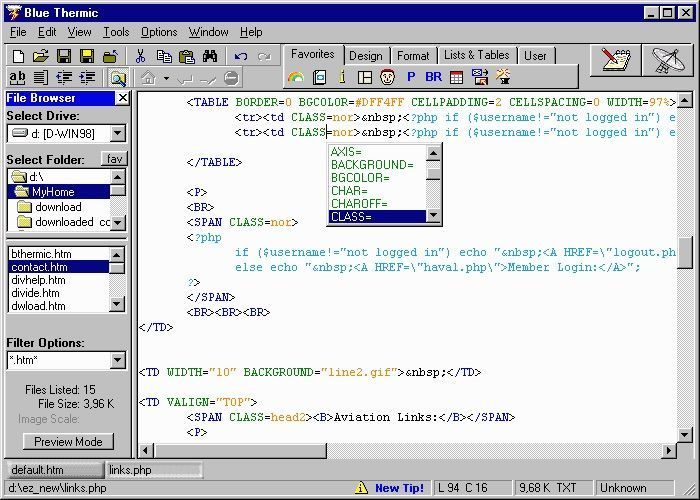Choose BGCOLOR= in autocomplete list
The width and height of the screenshot is (700, 500).
click(x=377, y=178)
